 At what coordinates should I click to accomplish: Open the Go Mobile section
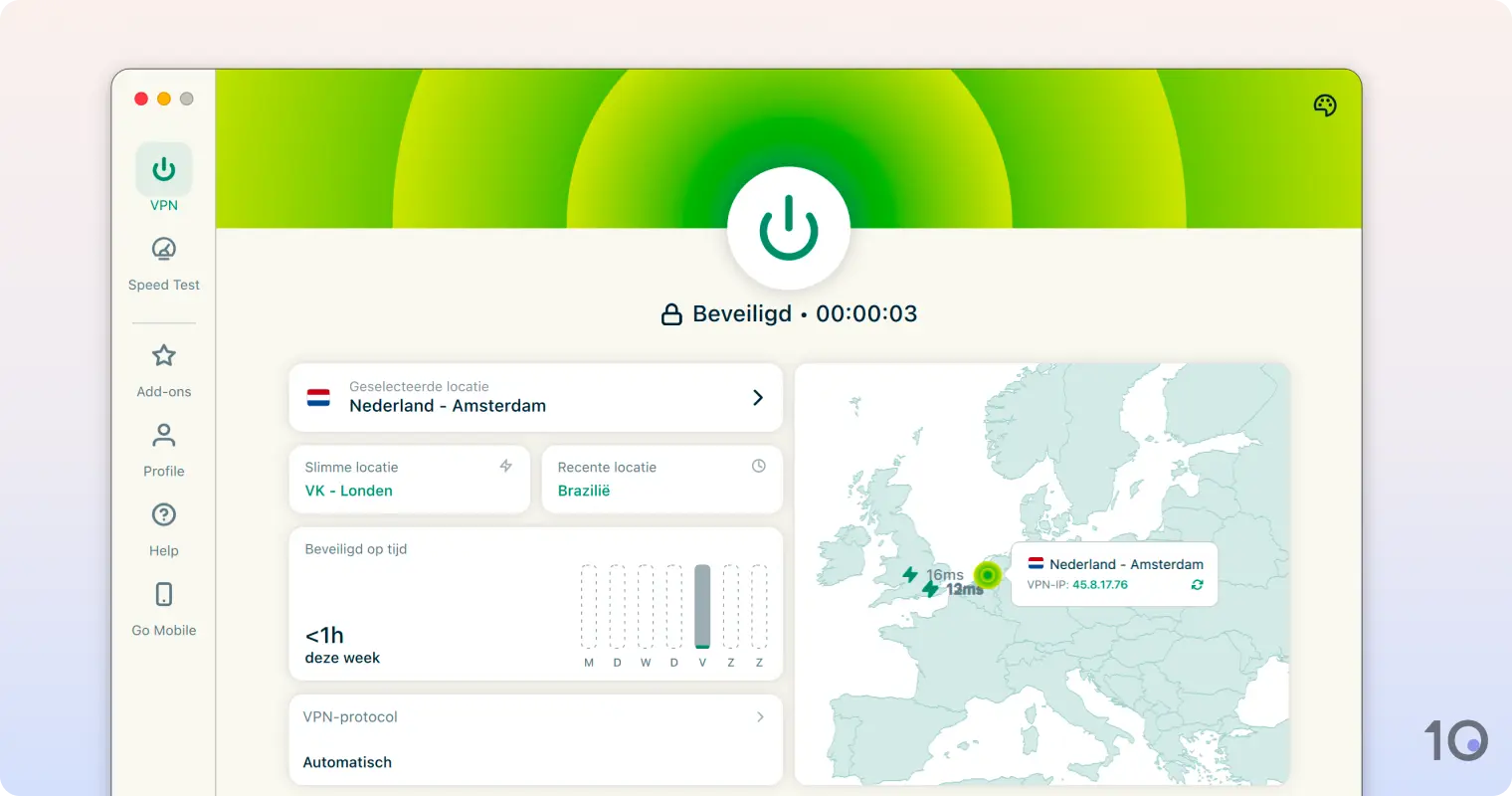click(163, 608)
